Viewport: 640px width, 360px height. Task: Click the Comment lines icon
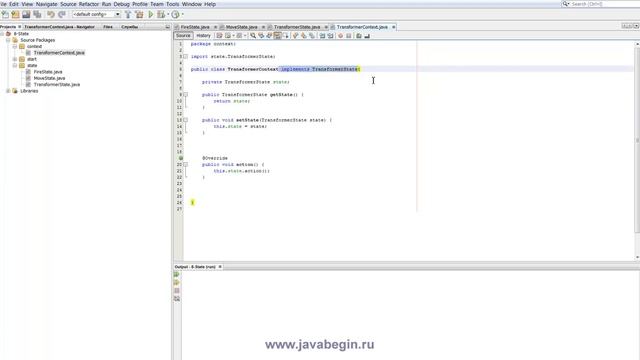pos(359,36)
